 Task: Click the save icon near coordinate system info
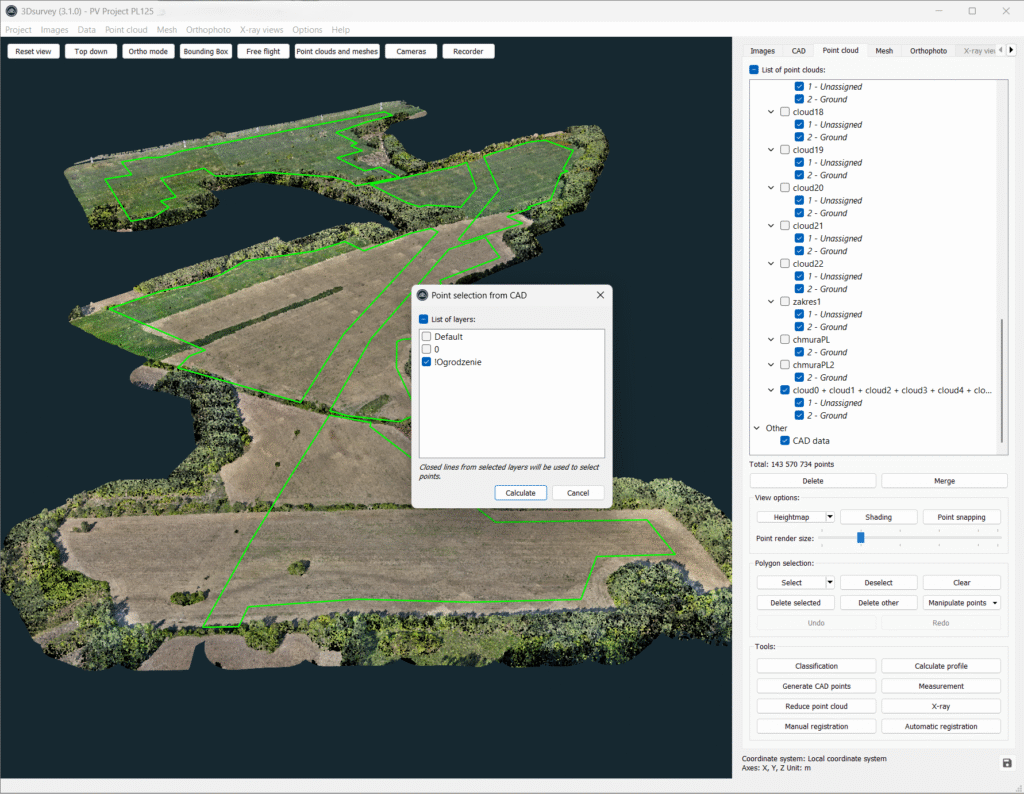[x=1006, y=763]
